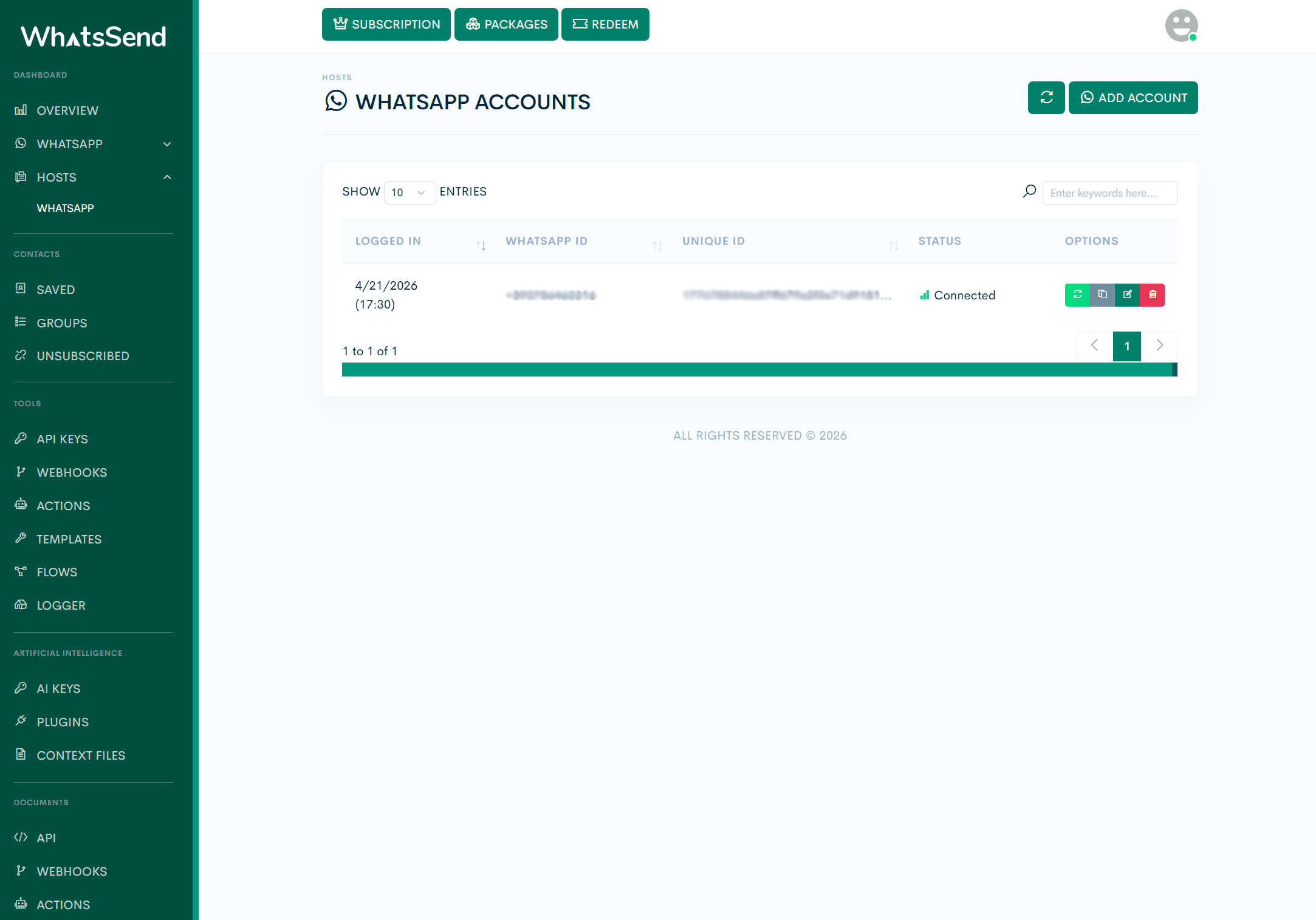This screenshot has height=920, width=1316.
Task: Open the Logger icon
Action: (21, 604)
